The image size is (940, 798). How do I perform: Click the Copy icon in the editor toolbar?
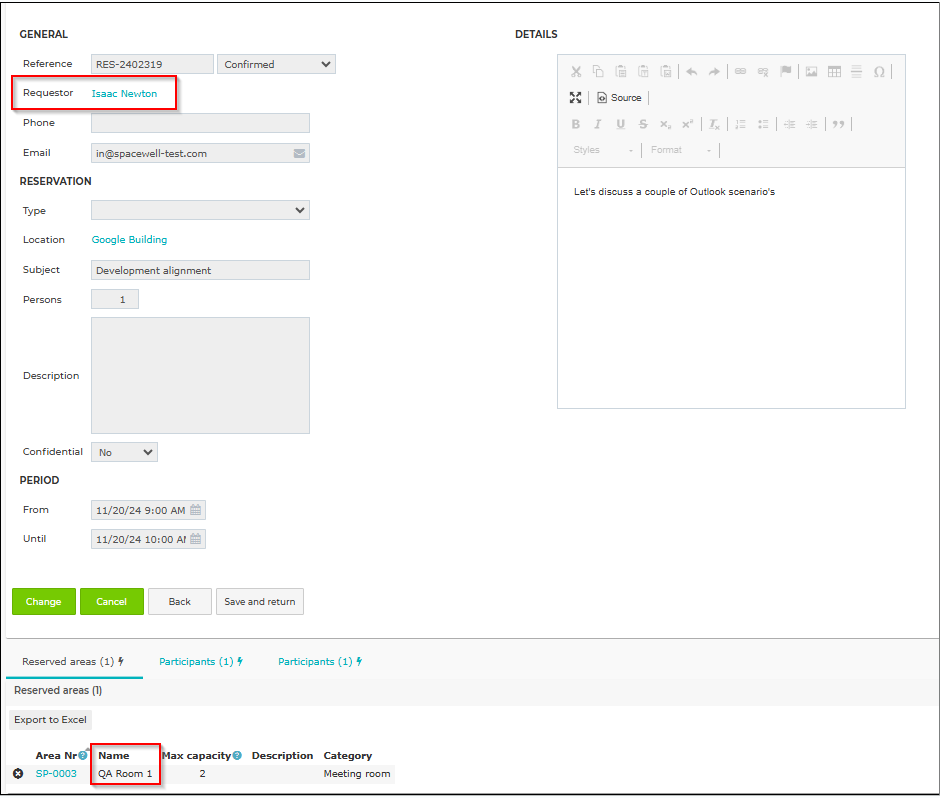click(x=598, y=71)
